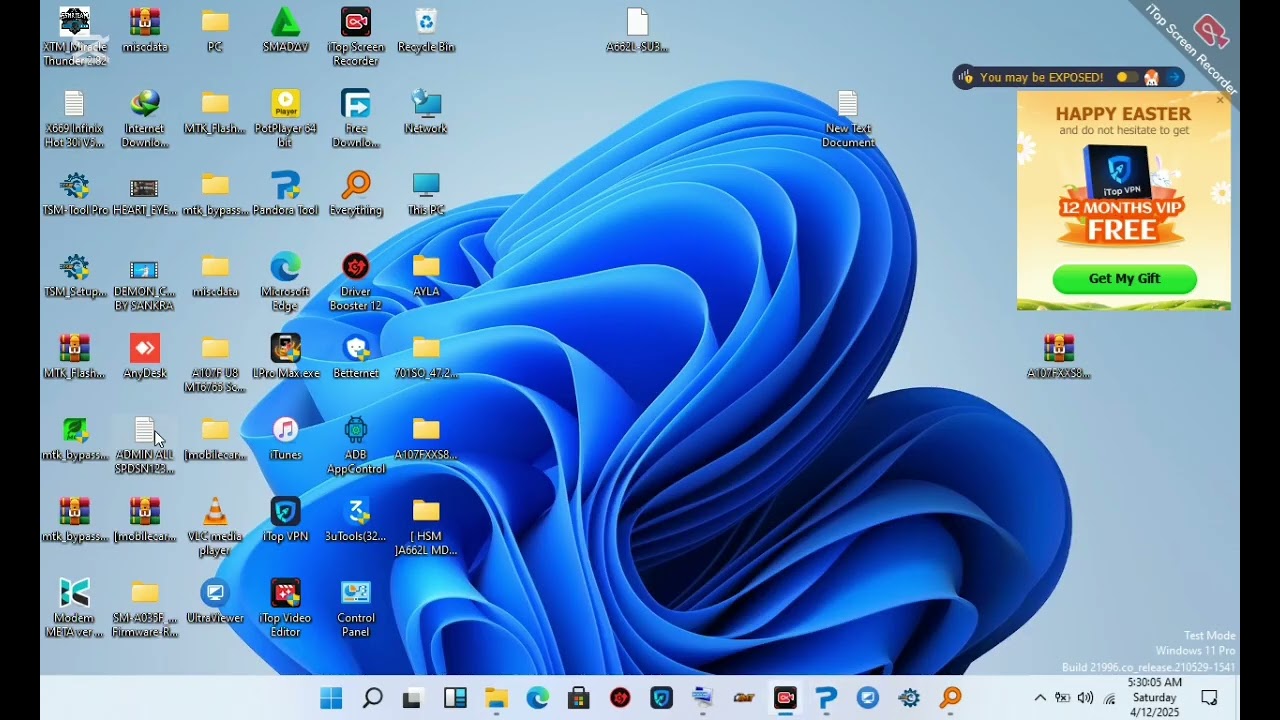Viewport: 1280px width, 720px height.
Task: Open File Explorer from the taskbar
Action: pos(496,698)
